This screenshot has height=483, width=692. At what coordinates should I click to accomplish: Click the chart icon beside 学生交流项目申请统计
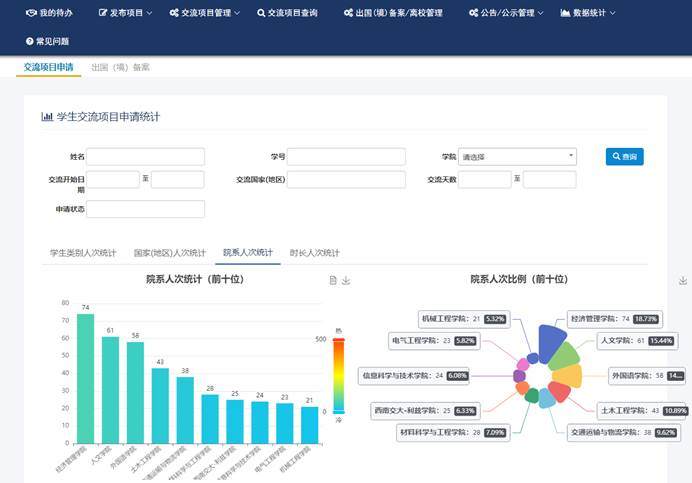pos(46,117)
